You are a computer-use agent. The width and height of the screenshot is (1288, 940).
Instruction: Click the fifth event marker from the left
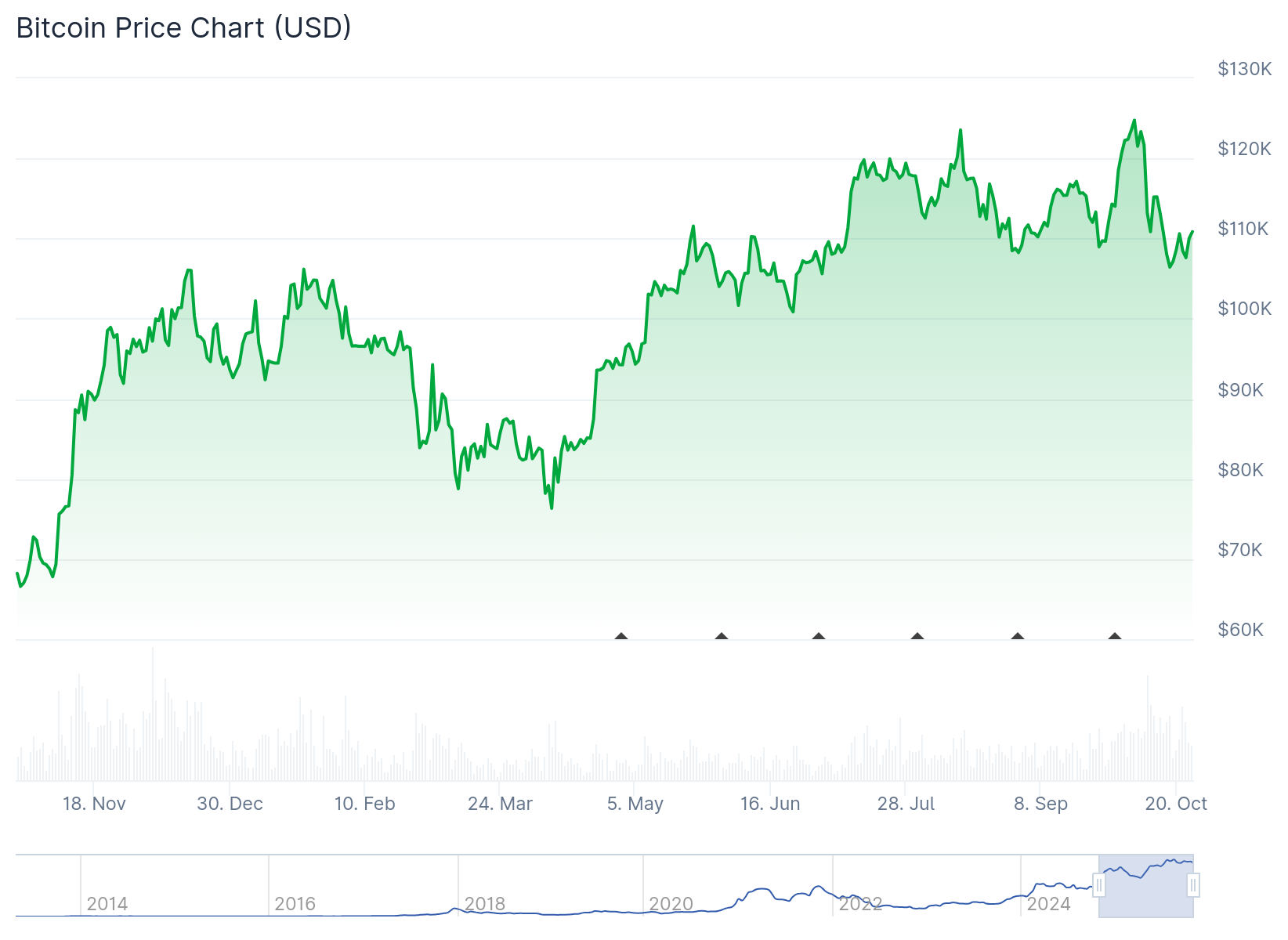tap(1018, 636)
